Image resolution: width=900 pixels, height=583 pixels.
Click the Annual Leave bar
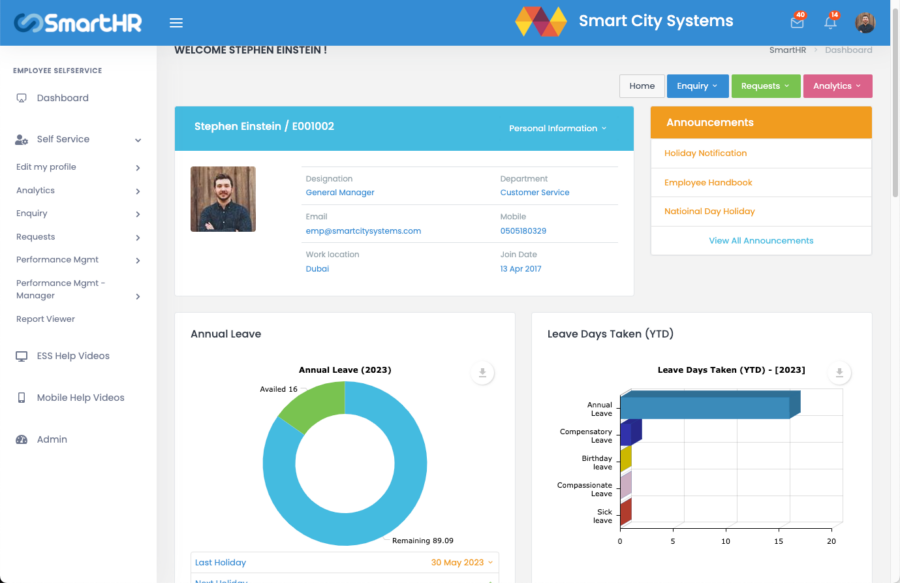(706, 407)
